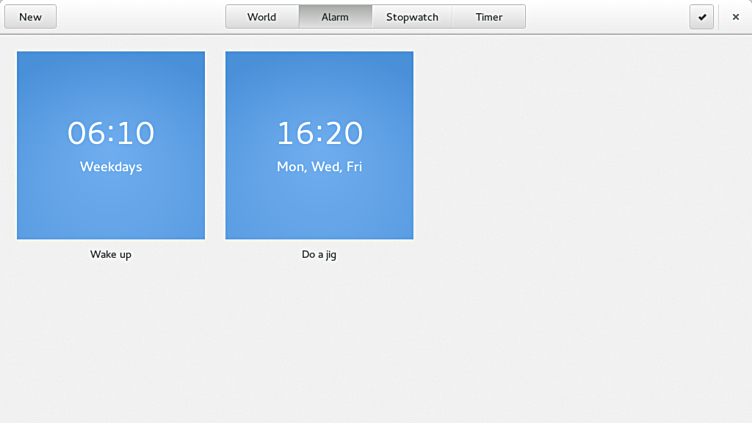Go to the Timer tab
Image resolution: width=752 pixels, height=423 pixels.
[x=489, y=17]
